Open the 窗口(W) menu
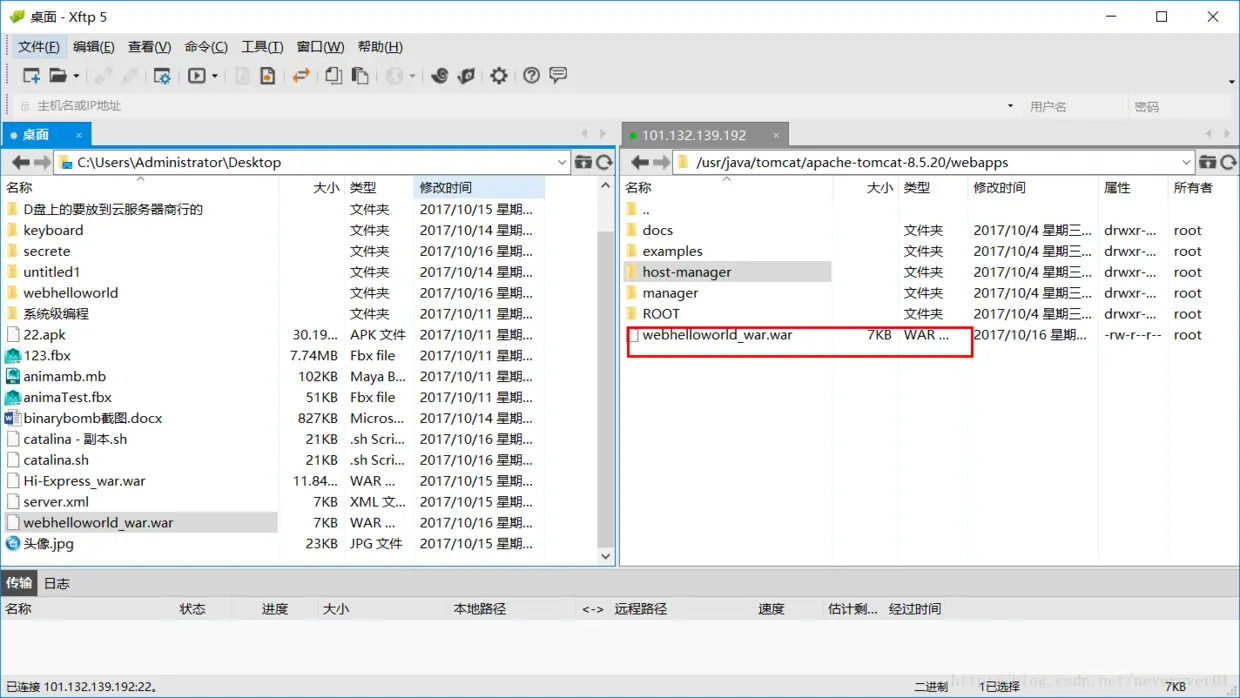1240x698 pixels. [320, 47]
